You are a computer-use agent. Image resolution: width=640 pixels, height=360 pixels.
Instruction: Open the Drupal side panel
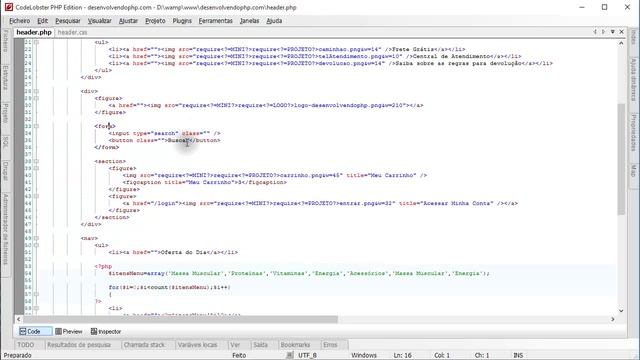pos(6,171)
